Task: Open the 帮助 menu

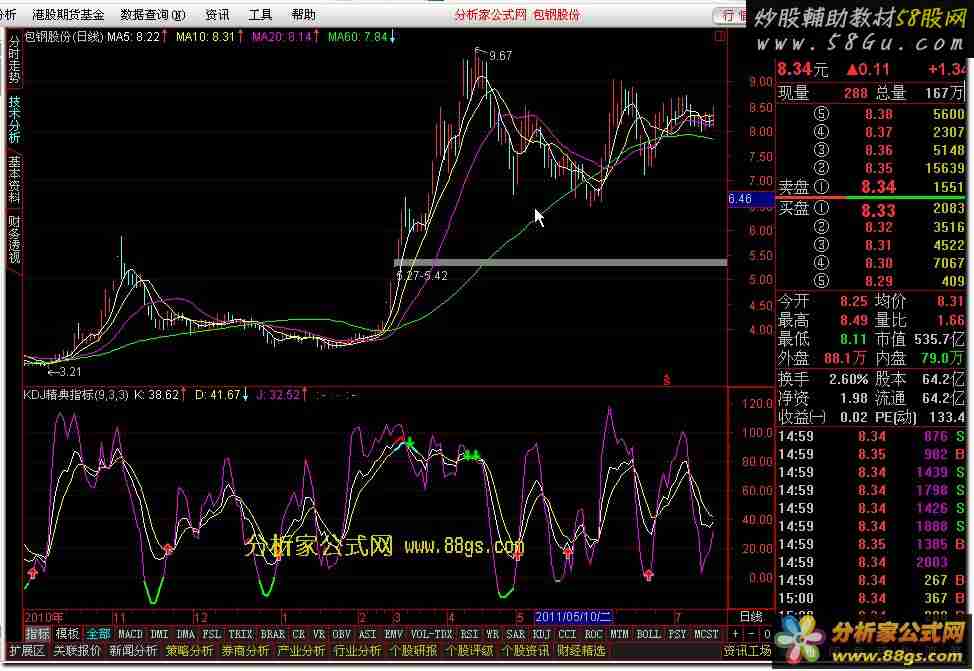Action: click(303, 14)
